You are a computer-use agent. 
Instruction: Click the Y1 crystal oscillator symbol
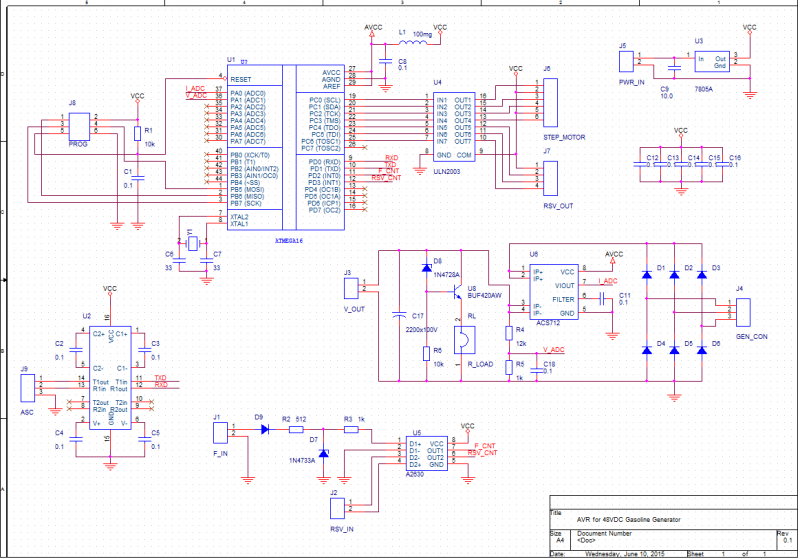(191, 242)
